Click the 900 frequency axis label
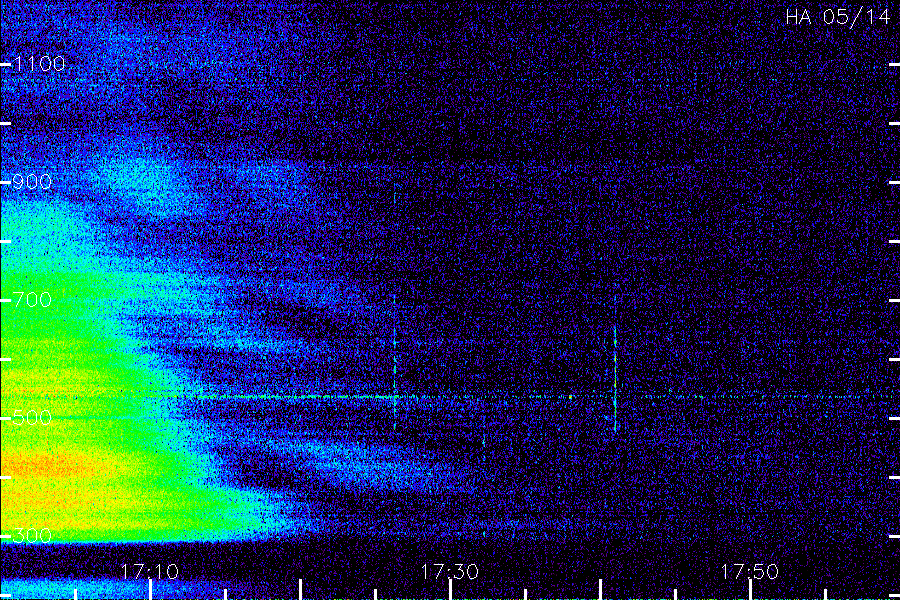This screenshot has height=600, width=900. coord(32,182)
